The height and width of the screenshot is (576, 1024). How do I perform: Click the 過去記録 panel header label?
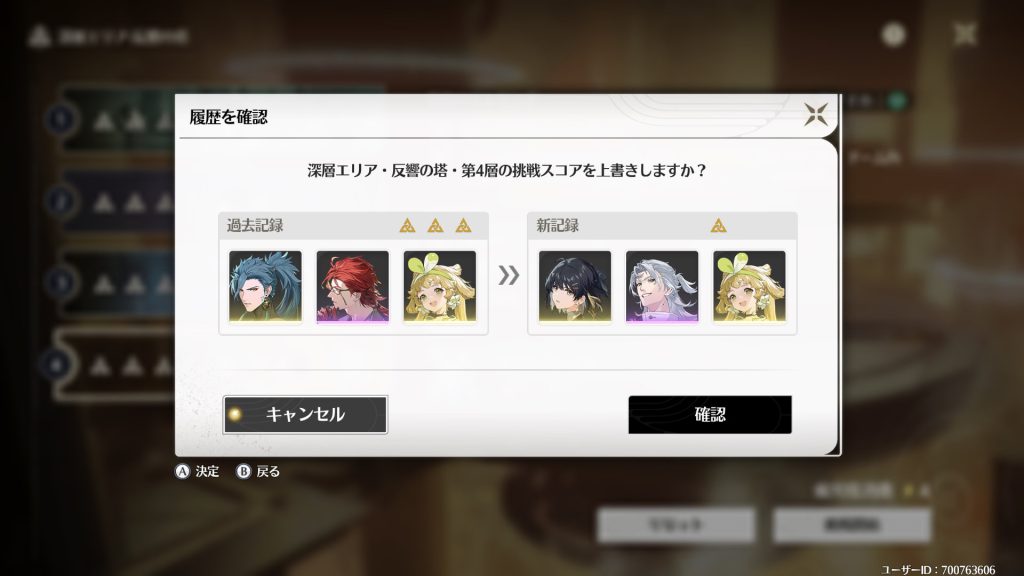(255, 226)
